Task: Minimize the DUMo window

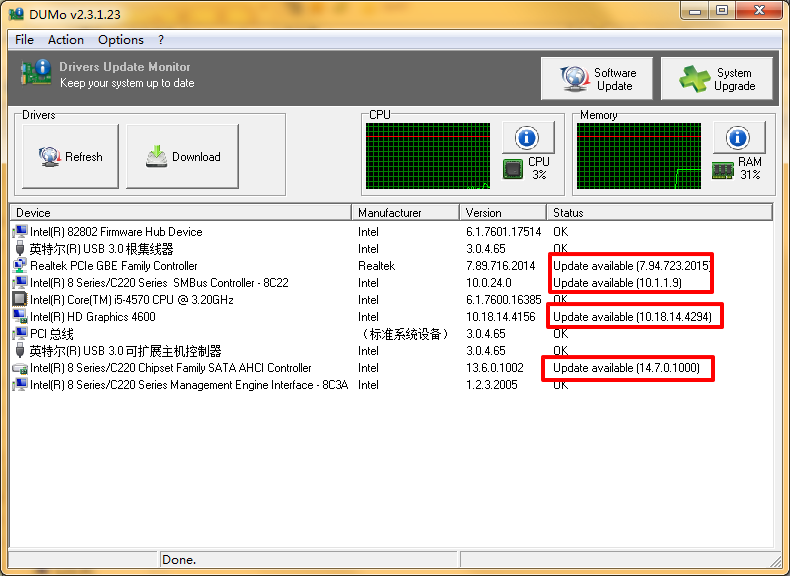Action: (x=695, y=11)
